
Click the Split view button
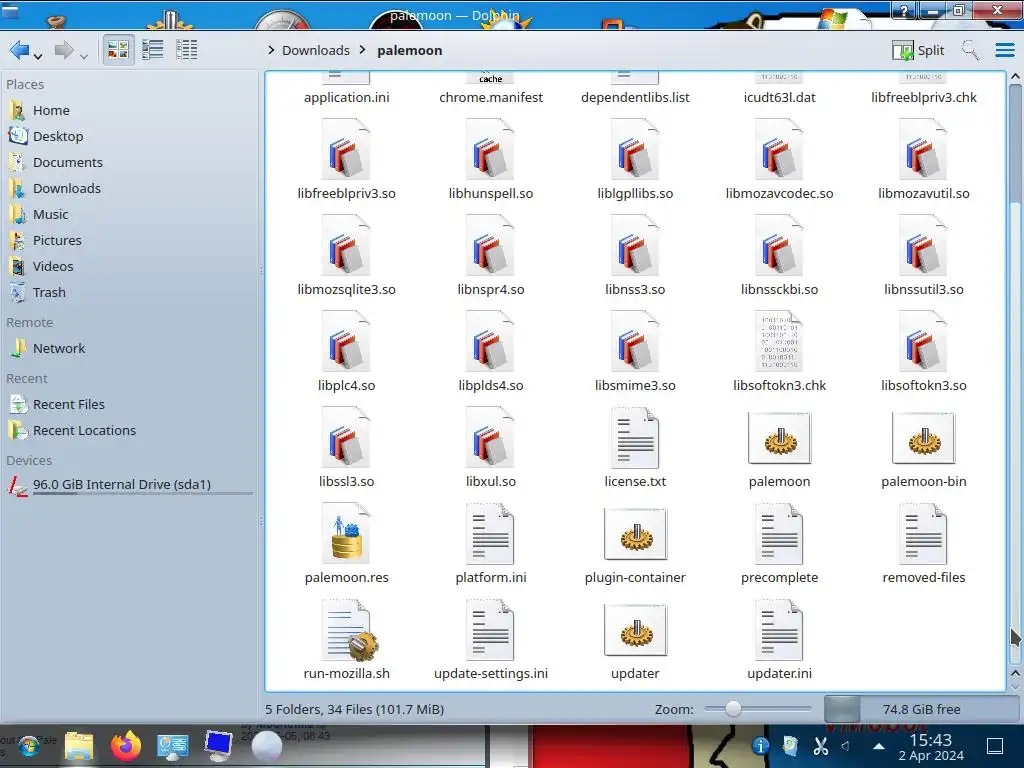click(x=918, y=50)
